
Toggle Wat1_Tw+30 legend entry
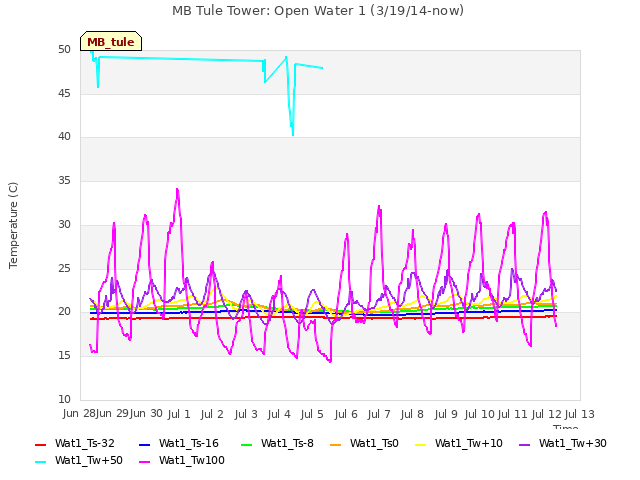pos(562,443)
